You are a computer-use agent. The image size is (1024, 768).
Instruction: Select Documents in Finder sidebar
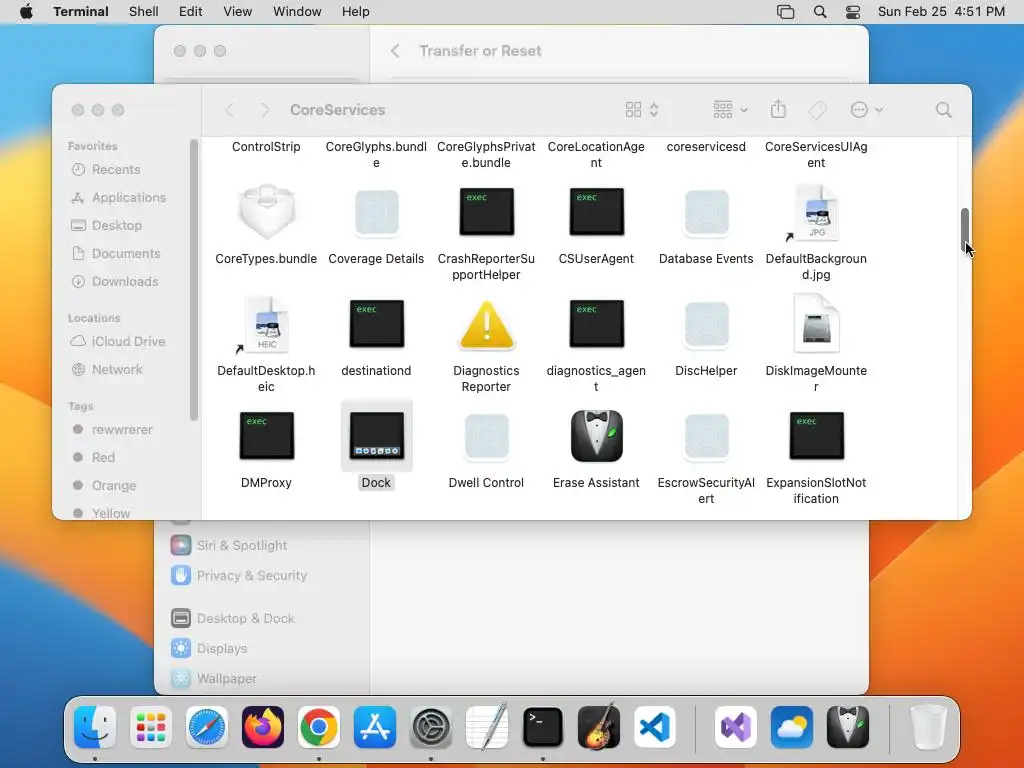(128, 253)
